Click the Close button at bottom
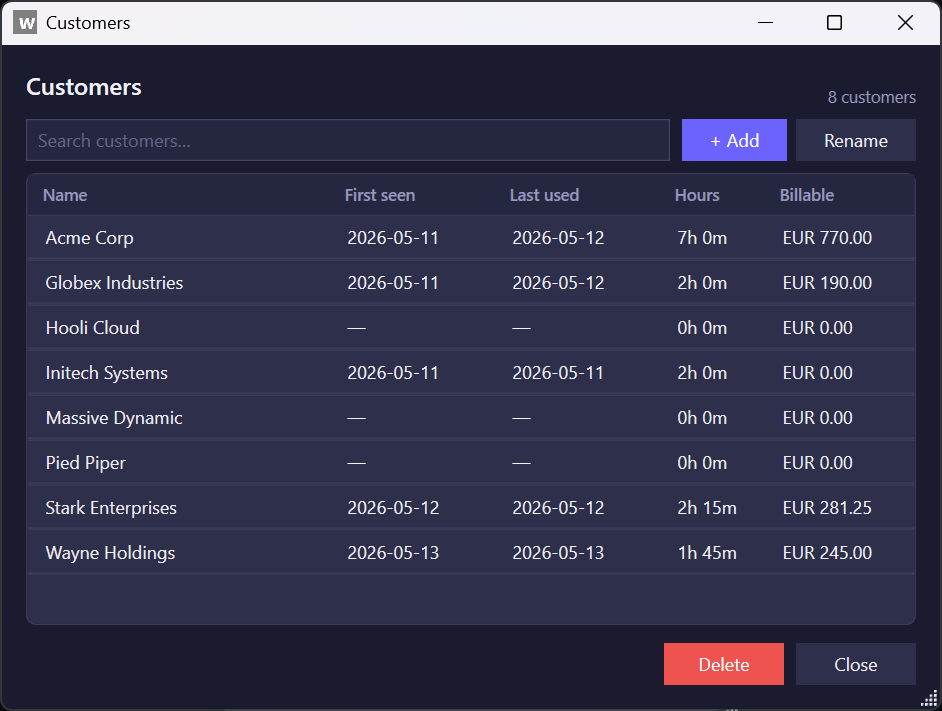 855,664
